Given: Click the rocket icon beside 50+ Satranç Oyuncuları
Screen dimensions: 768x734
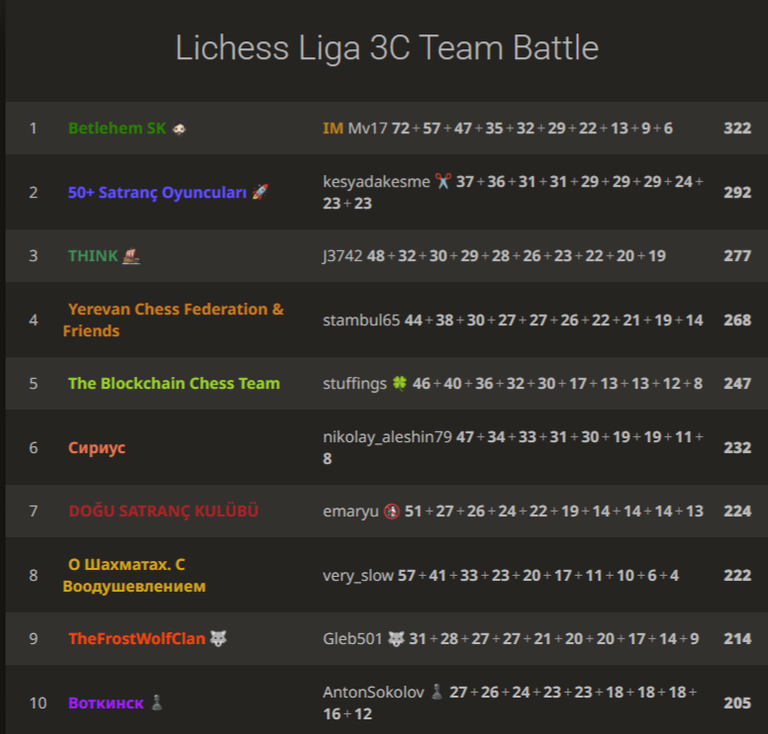Looking at the screenshot, I should [260, 192].
